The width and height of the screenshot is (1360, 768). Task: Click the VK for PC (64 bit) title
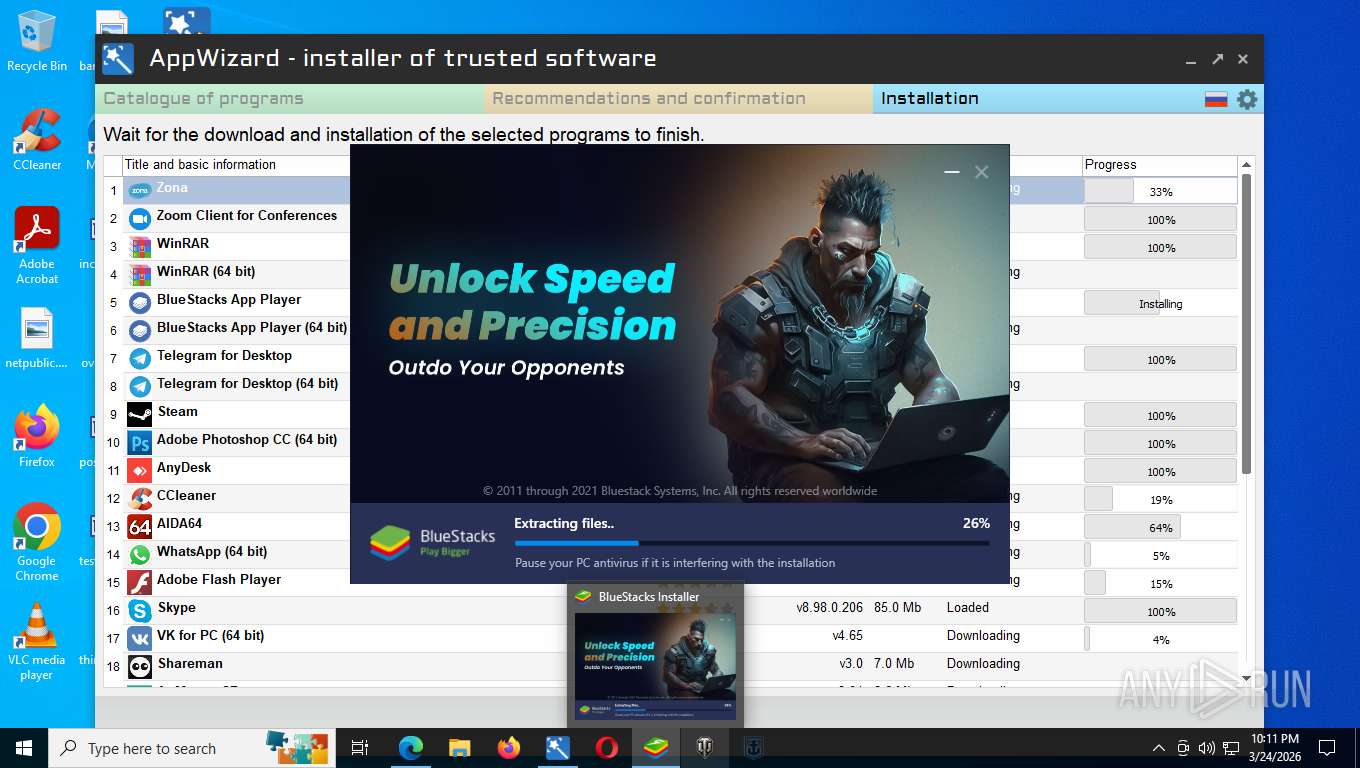pos(211,636)
